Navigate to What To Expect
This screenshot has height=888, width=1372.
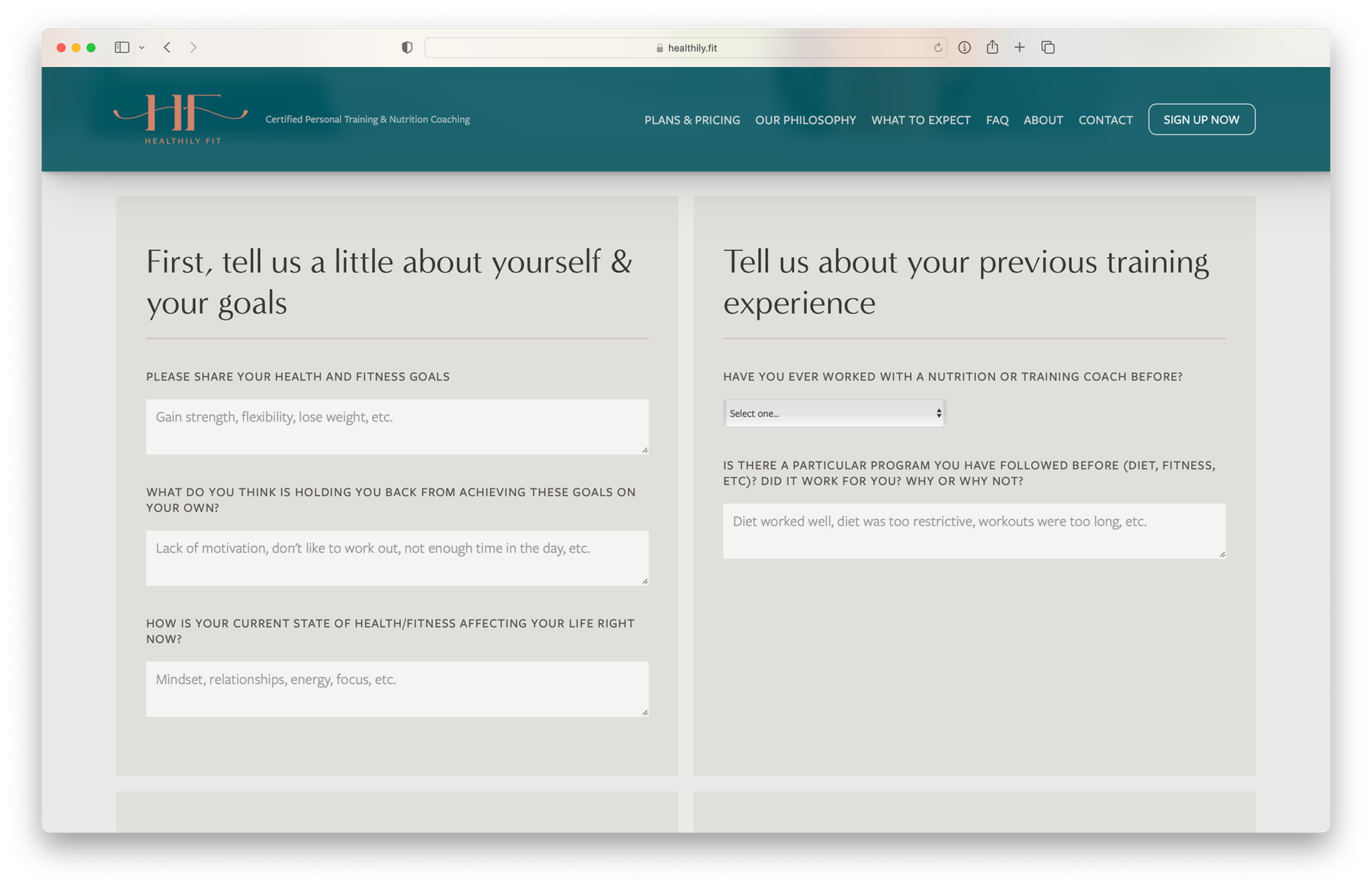tap(920, 120)
